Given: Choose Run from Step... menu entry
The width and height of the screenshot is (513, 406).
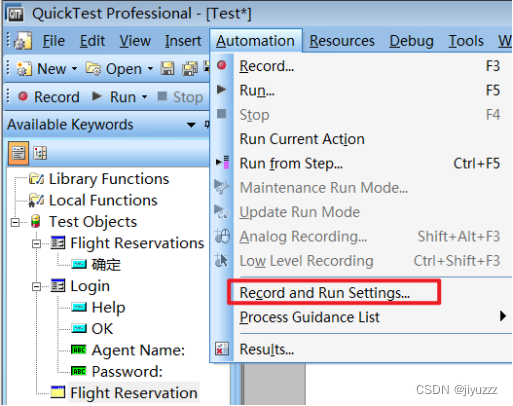Looking at the screenshot, I should coord(361,163).
